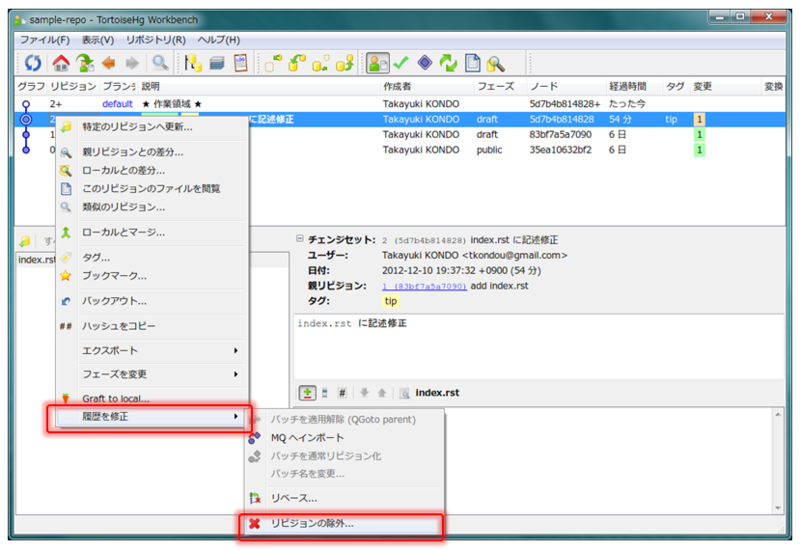800x551 pixels.
Task: Choose リベース... submenu entry
Action: point(345,498)
